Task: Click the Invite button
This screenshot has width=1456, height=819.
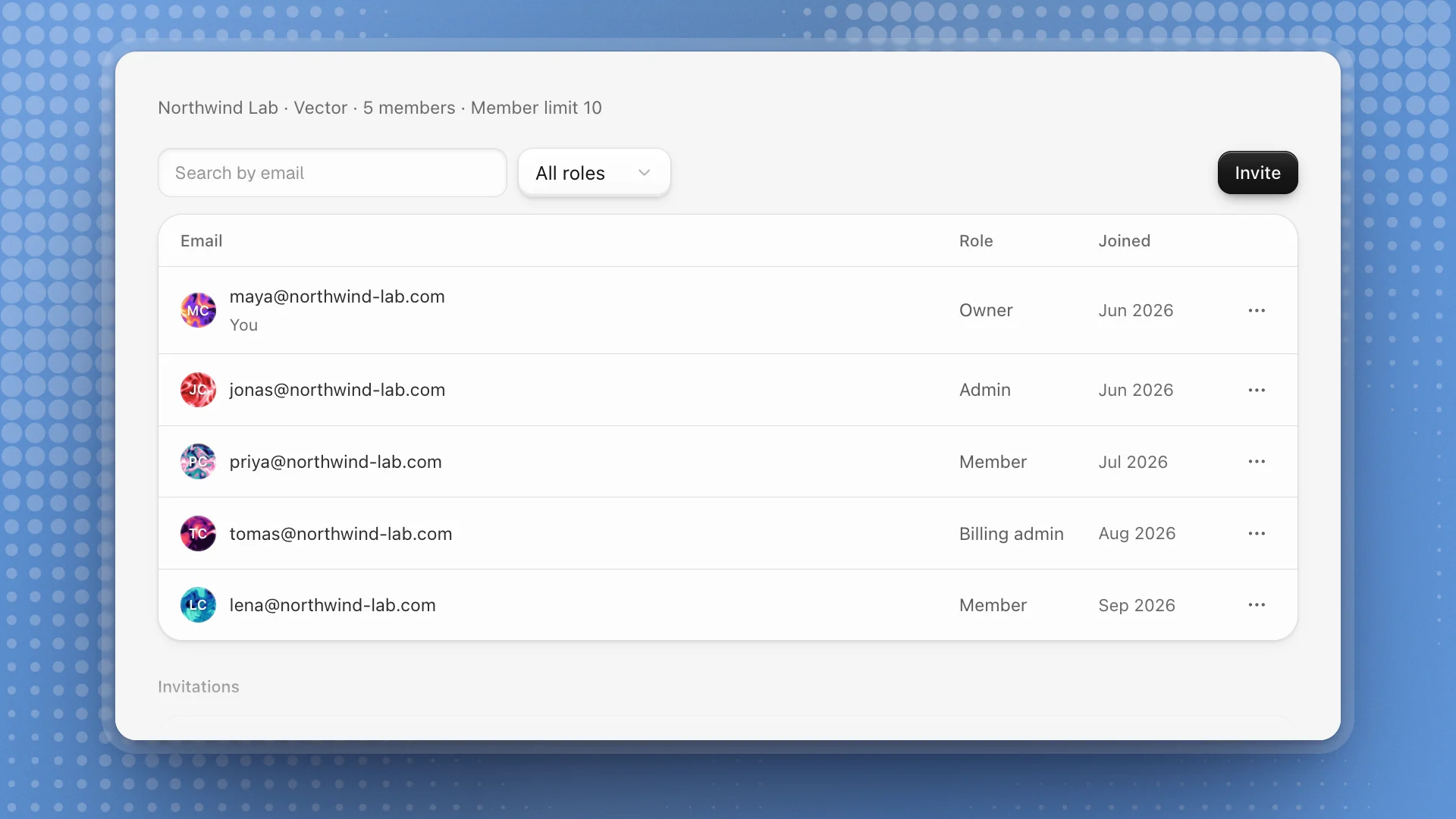Action: point(1257,173)
